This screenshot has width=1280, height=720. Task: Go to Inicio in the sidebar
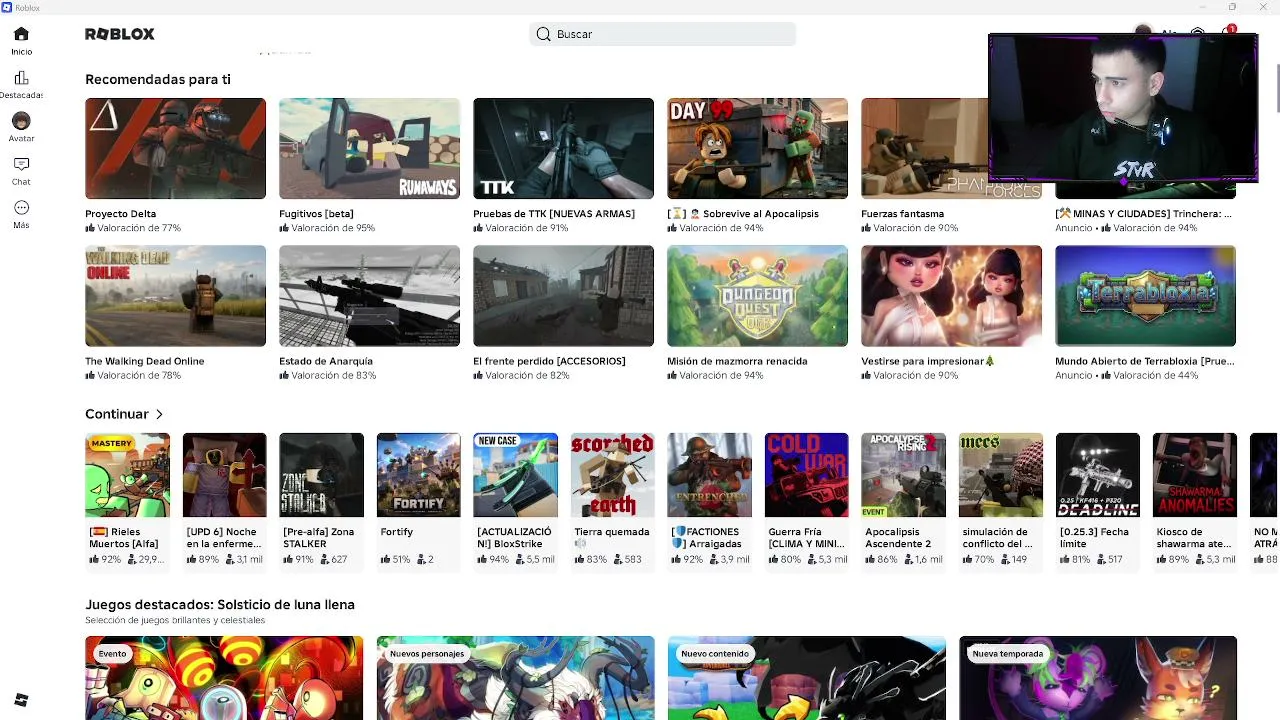click(21, 40)
